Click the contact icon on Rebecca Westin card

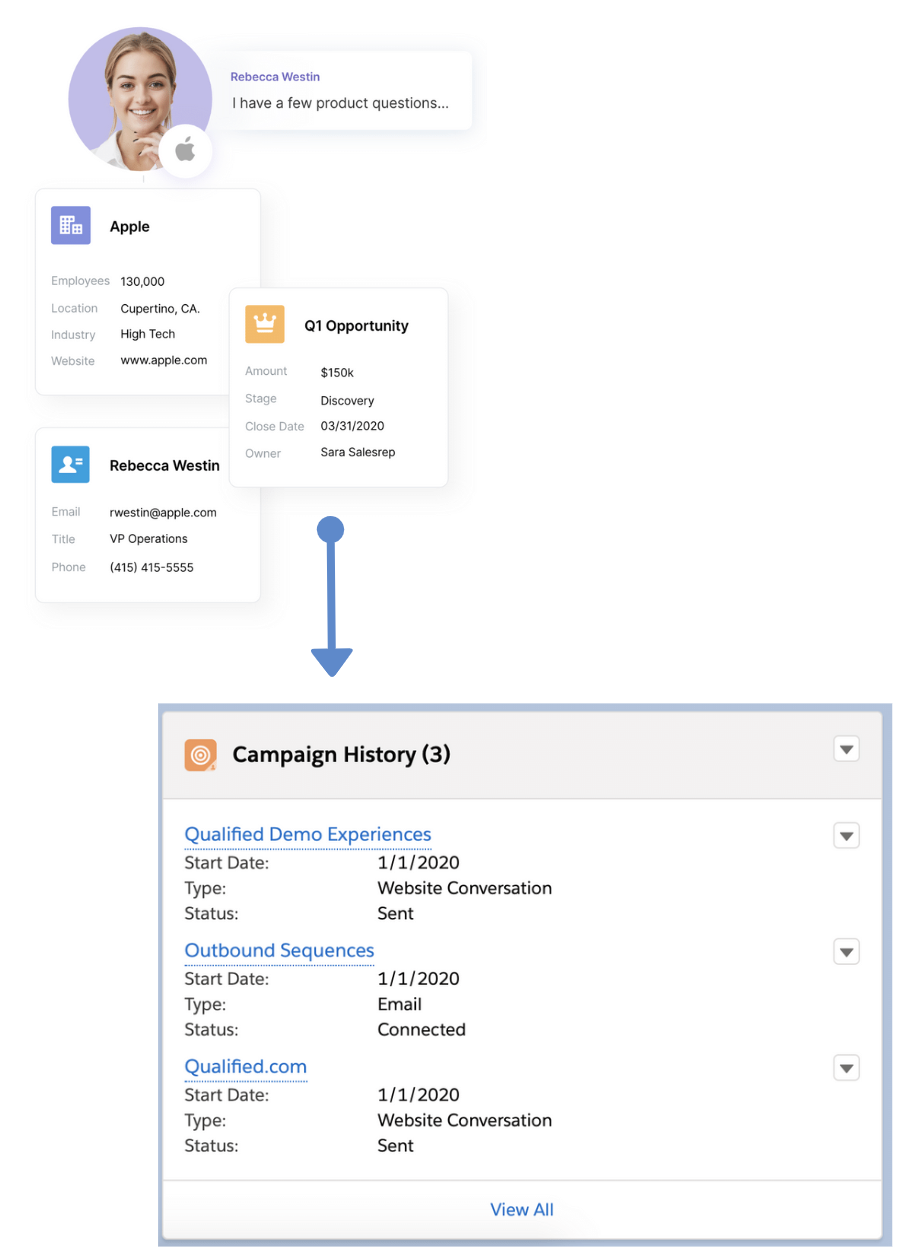[x=71, y=465]
